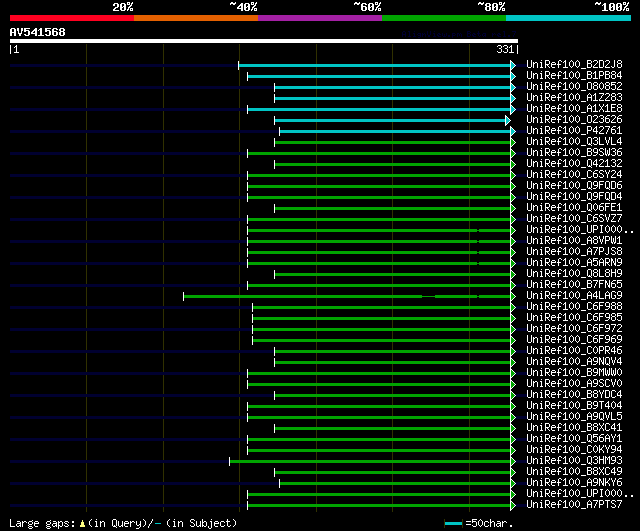640x531 pixels.
Task: Select the UniRef100_Q42132 label
Action: click(x=574, y=164)
